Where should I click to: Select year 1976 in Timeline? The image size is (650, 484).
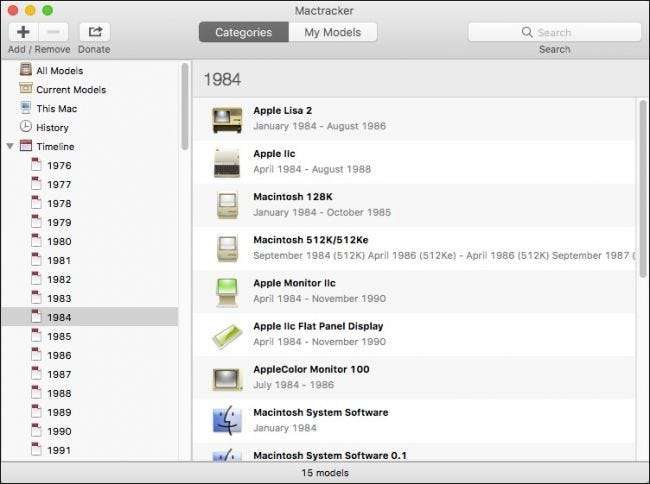coord(59,166)
